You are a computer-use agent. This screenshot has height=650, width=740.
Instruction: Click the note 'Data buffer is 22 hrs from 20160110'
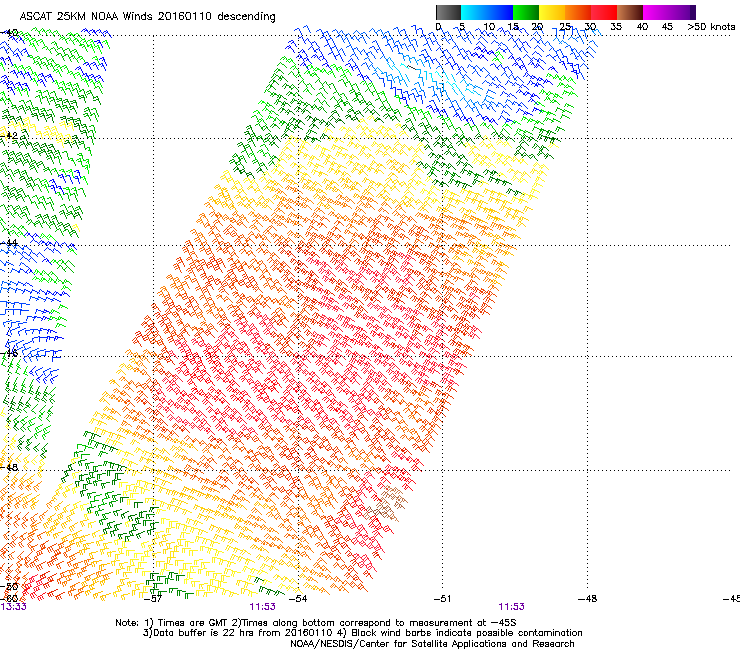click(x=244, y=633)
